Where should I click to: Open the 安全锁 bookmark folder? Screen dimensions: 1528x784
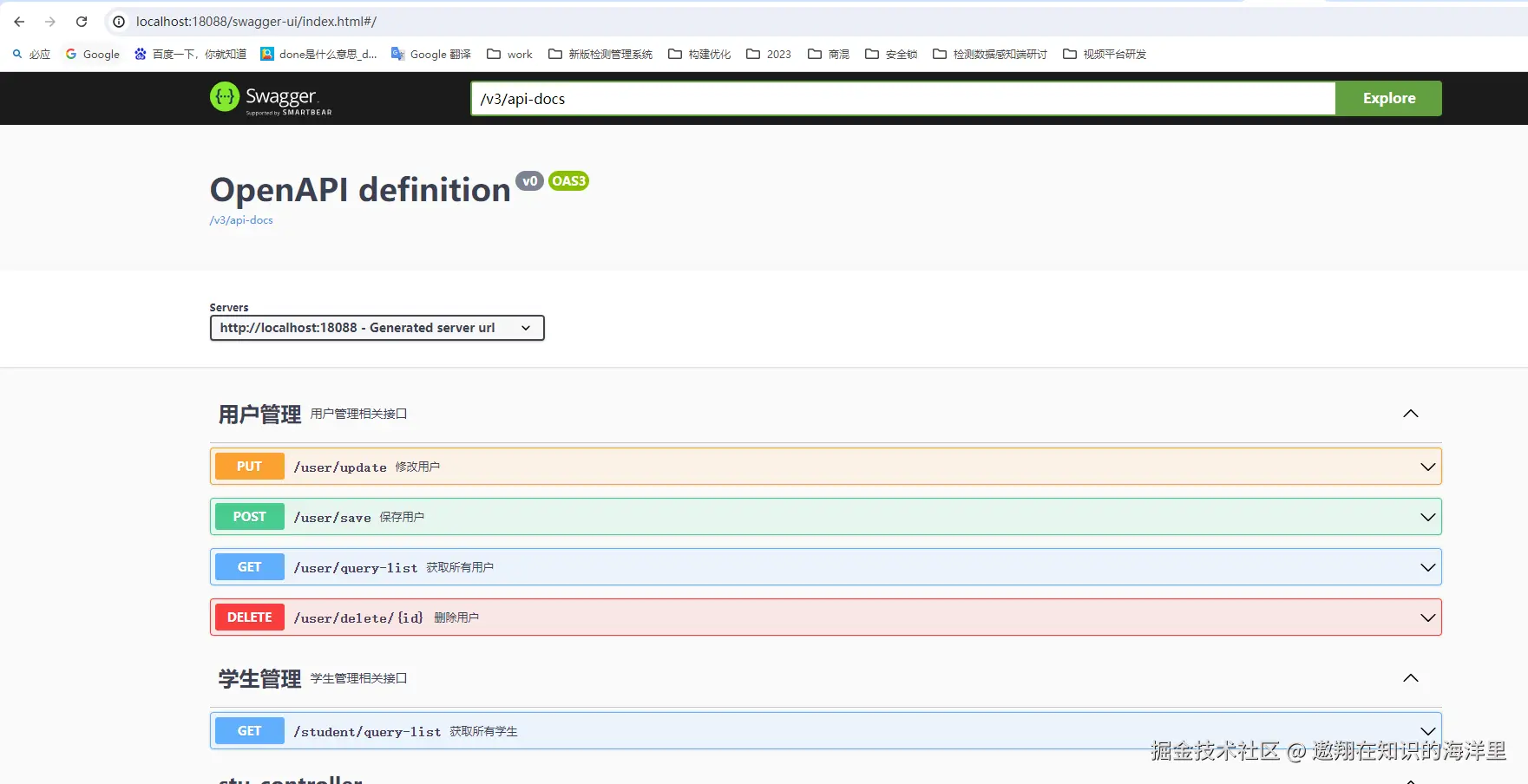click(x=891, y=54)
